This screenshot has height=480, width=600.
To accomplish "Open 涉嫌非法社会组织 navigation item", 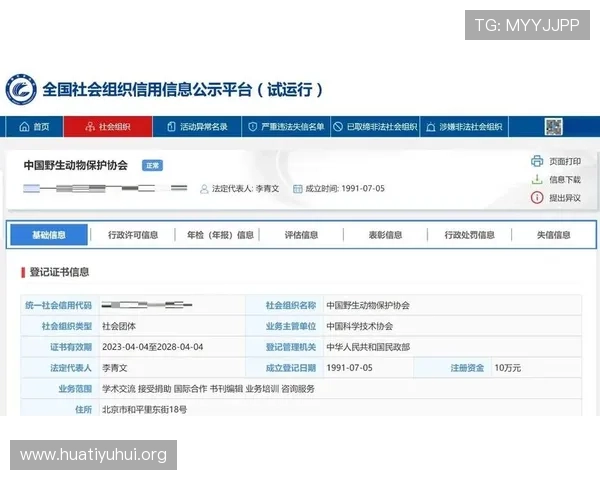I will [464, 127].
